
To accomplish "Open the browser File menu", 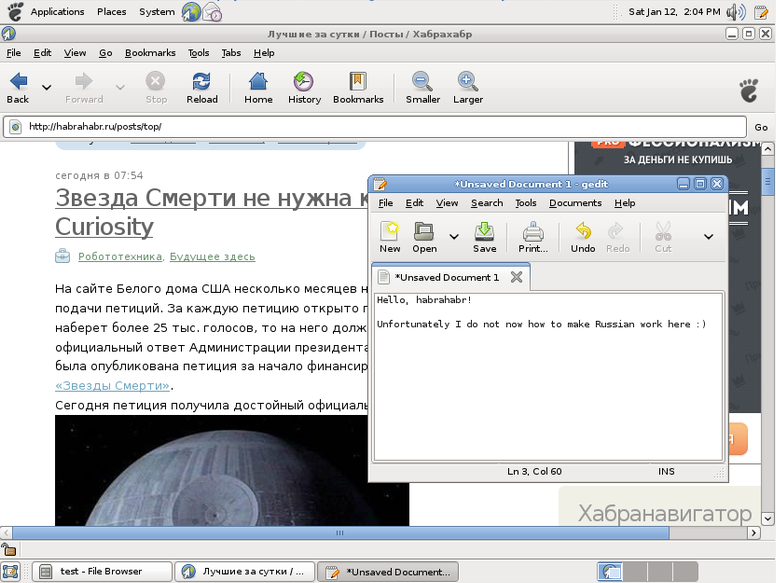I will [13, 53].
